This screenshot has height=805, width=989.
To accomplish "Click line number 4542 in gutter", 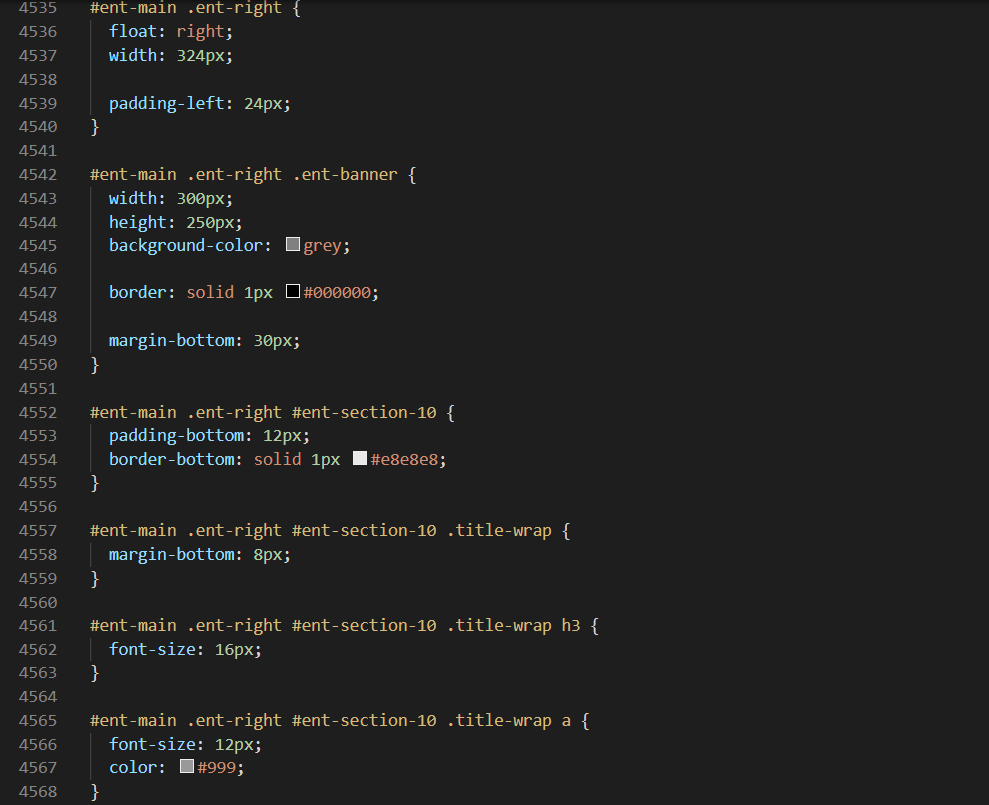I will tap(38, 175).
